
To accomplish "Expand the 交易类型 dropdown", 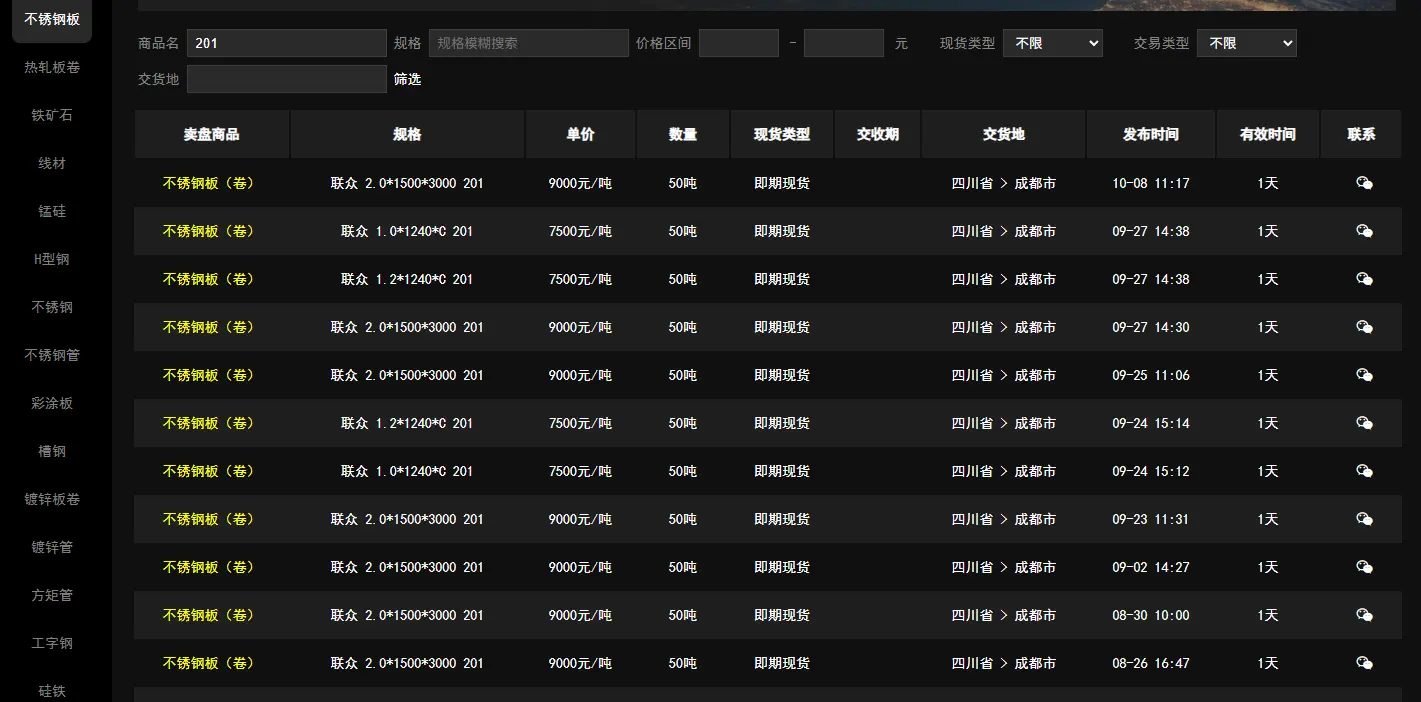I will pos(1246,43).
